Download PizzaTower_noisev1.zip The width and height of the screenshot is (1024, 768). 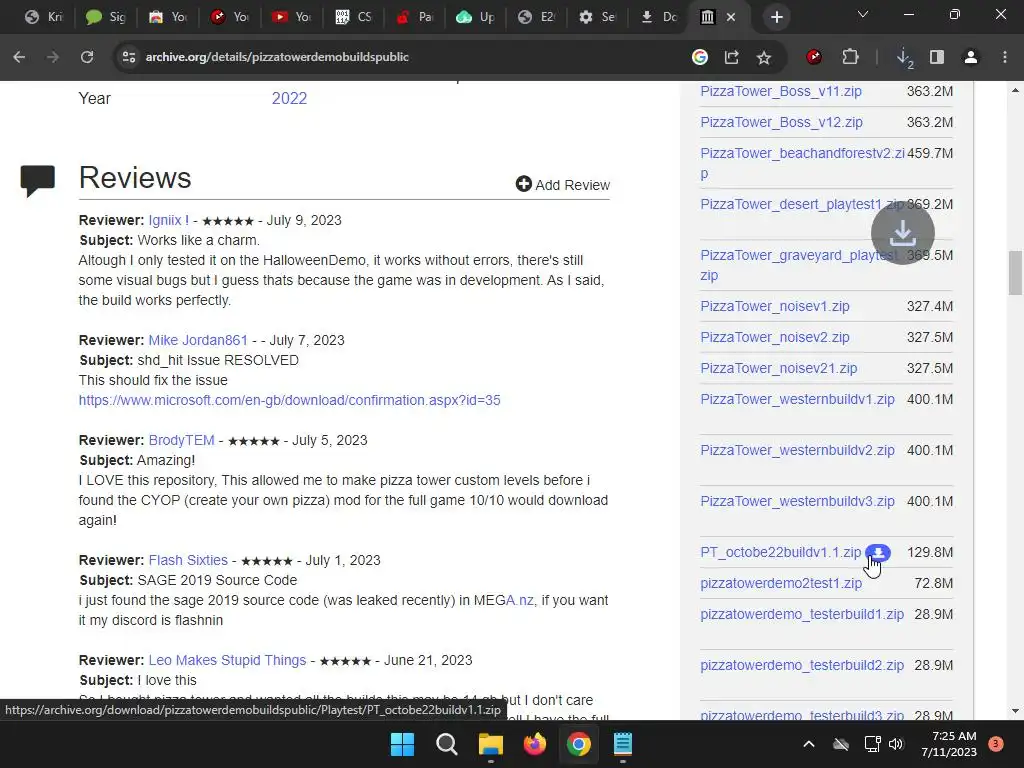775,306
